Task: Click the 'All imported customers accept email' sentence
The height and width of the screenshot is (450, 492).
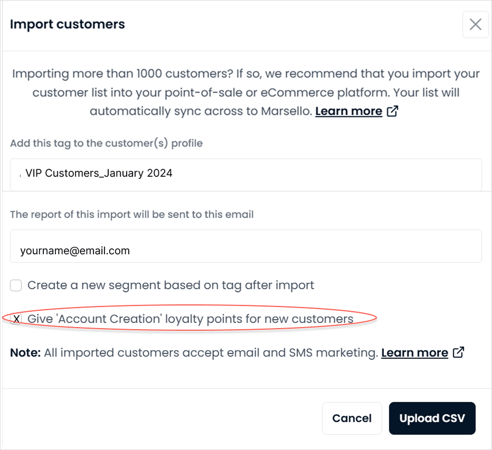Action: pyautogui.click(x=211, y=353)
